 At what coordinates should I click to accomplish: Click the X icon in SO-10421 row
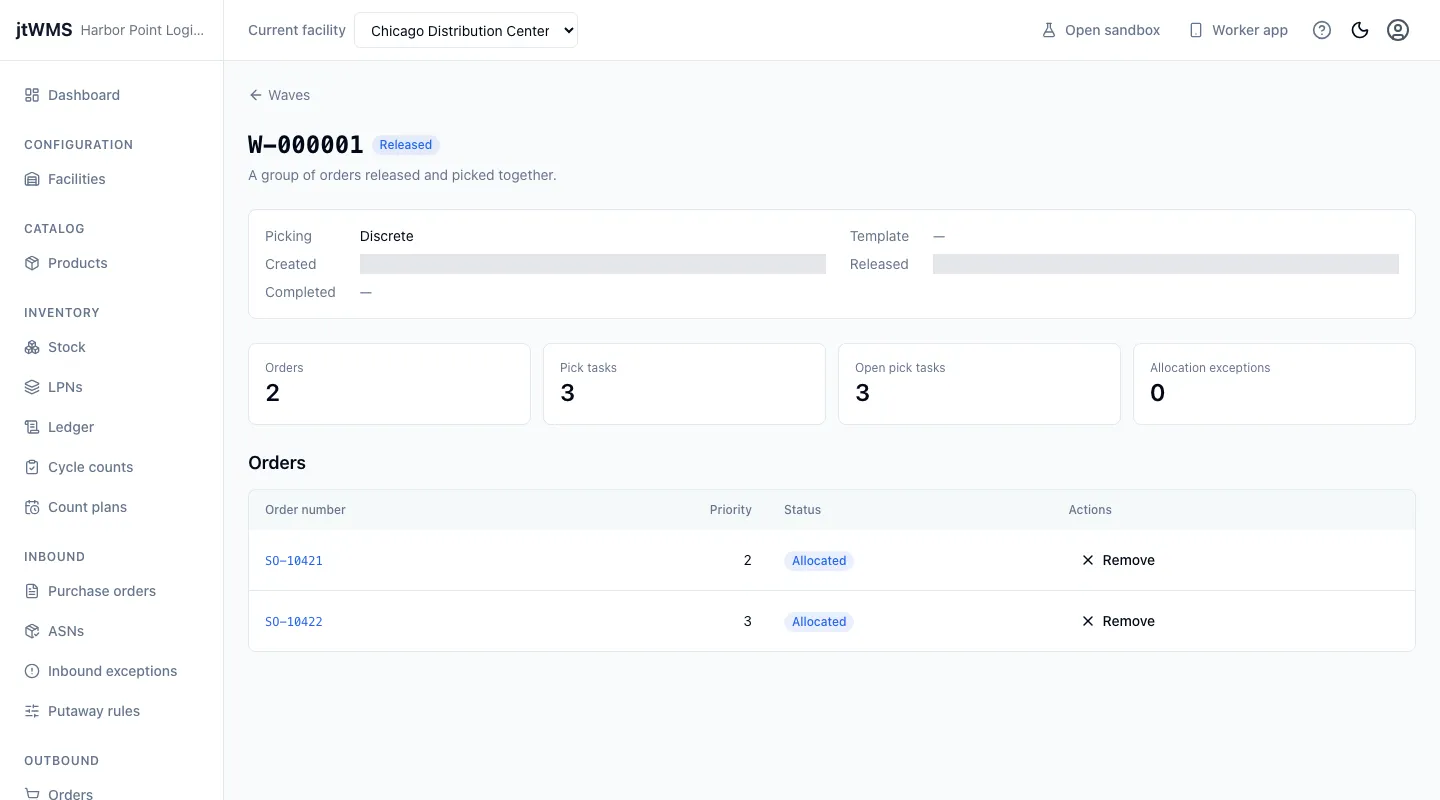pyautogui.click(x=1088, y=560)
